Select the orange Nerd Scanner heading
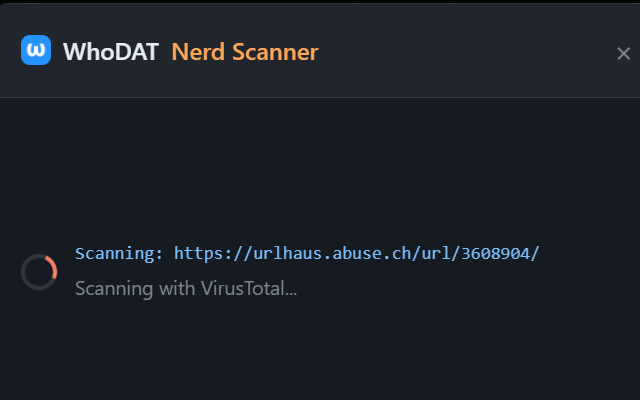640x400 pixels. pyautogui.click(x=245, y=52)
